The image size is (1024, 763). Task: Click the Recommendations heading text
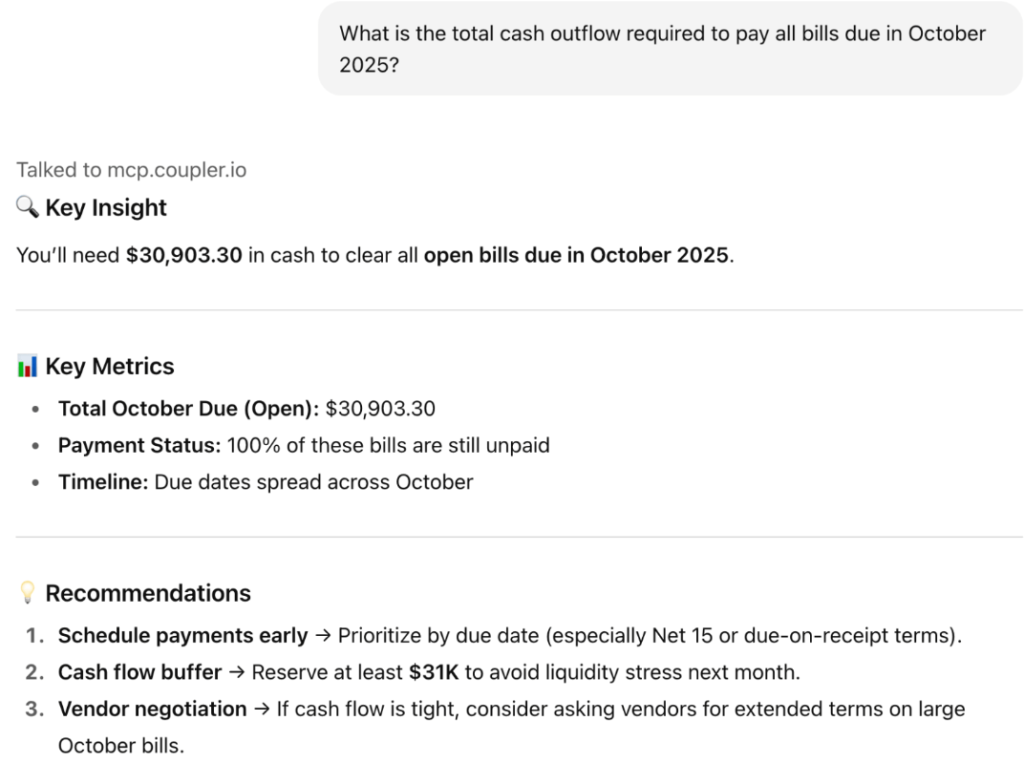pos(148,593)
